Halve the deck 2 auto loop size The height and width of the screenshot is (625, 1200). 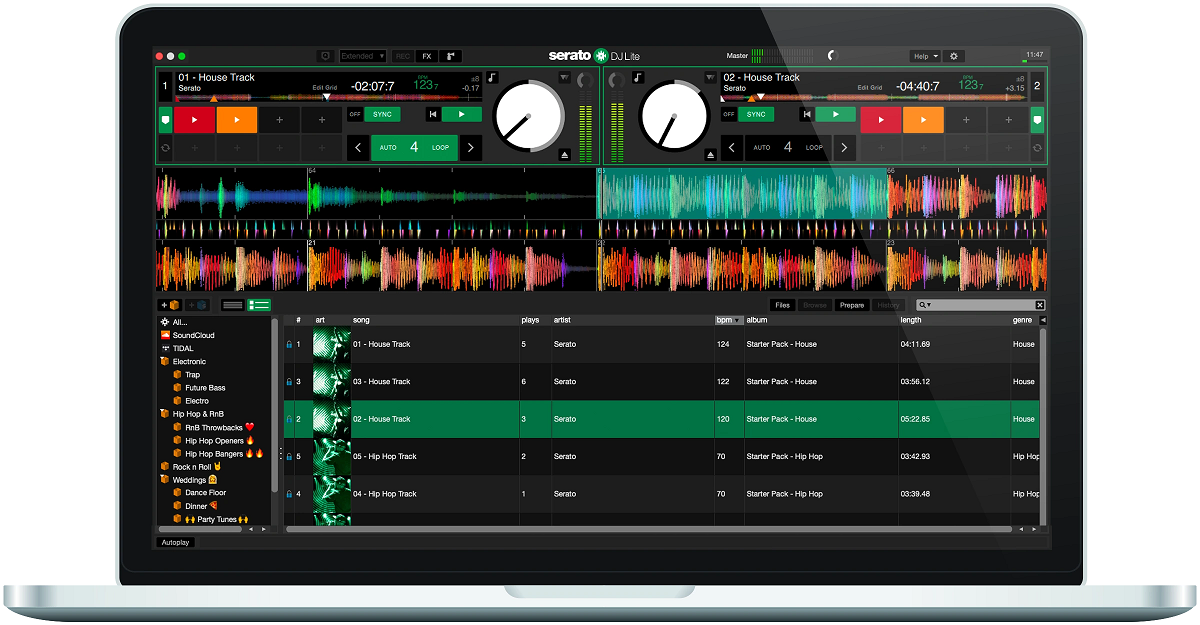point(733,148)
